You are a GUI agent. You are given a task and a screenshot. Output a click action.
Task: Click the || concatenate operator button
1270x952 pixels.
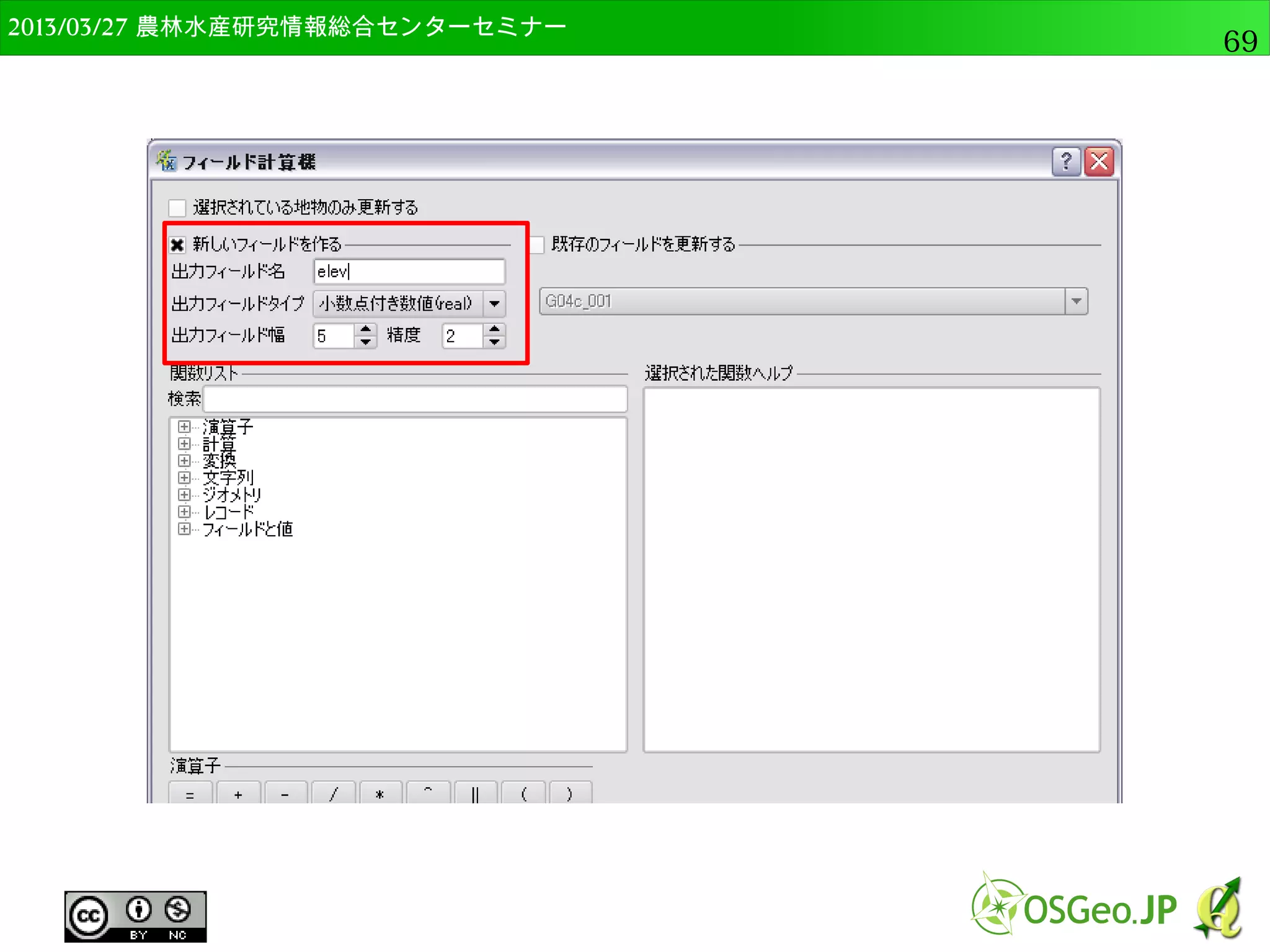point(476,793)
